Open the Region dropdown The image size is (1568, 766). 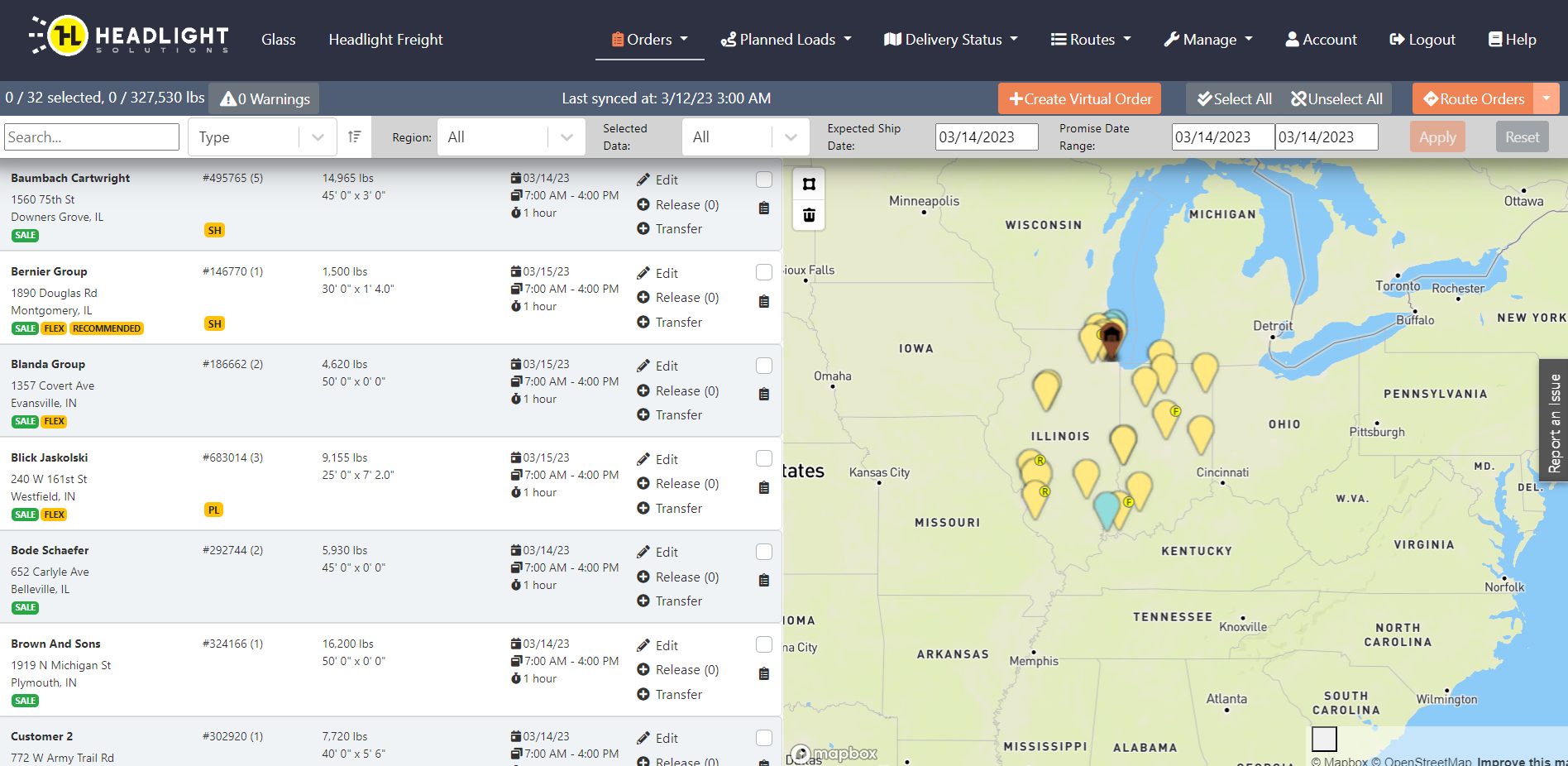click(511, 137)
